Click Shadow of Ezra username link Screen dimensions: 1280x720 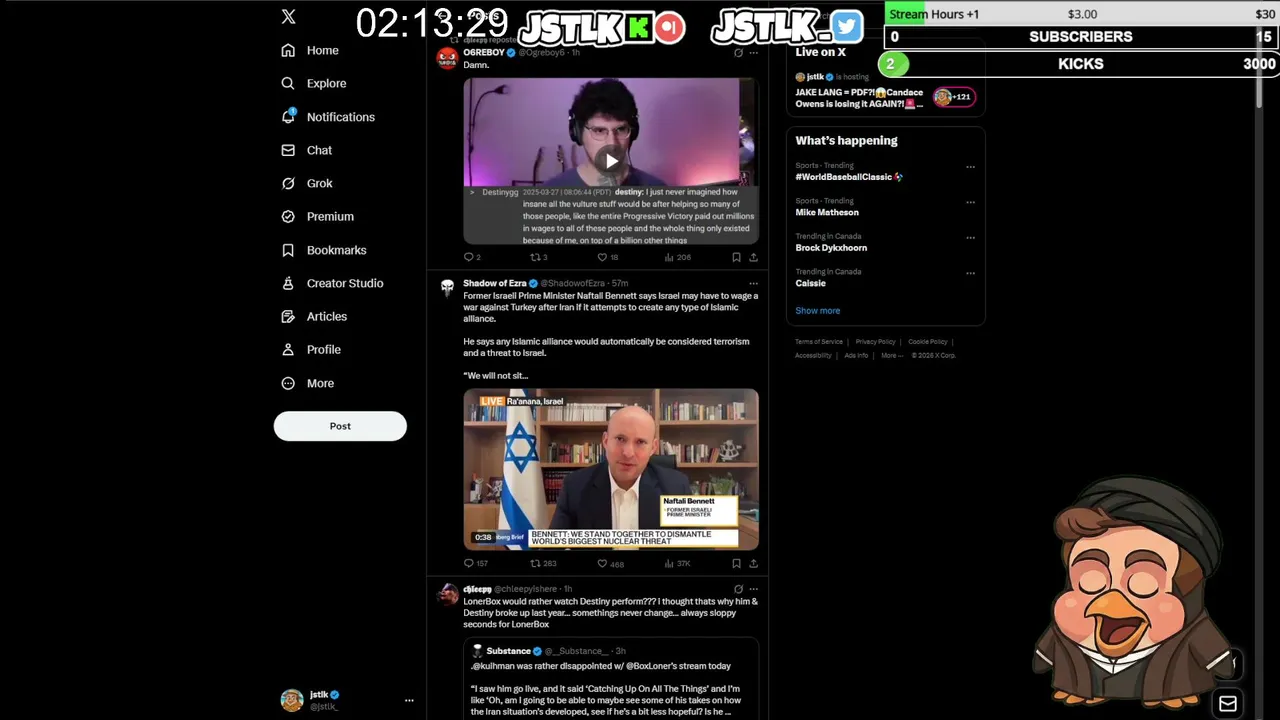[494, 283]
